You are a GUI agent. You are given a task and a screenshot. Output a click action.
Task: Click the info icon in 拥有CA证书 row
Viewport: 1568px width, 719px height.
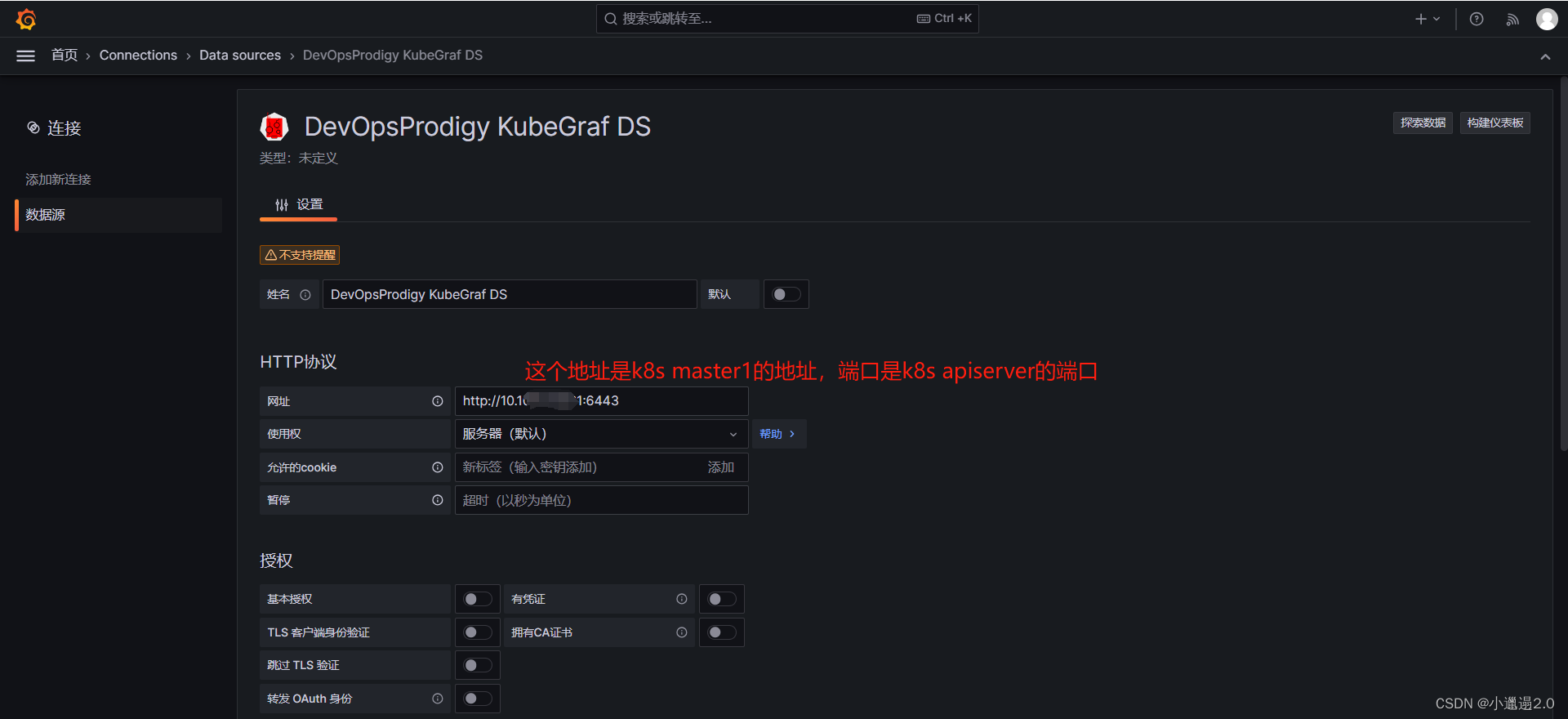click(x=682, y=632)
